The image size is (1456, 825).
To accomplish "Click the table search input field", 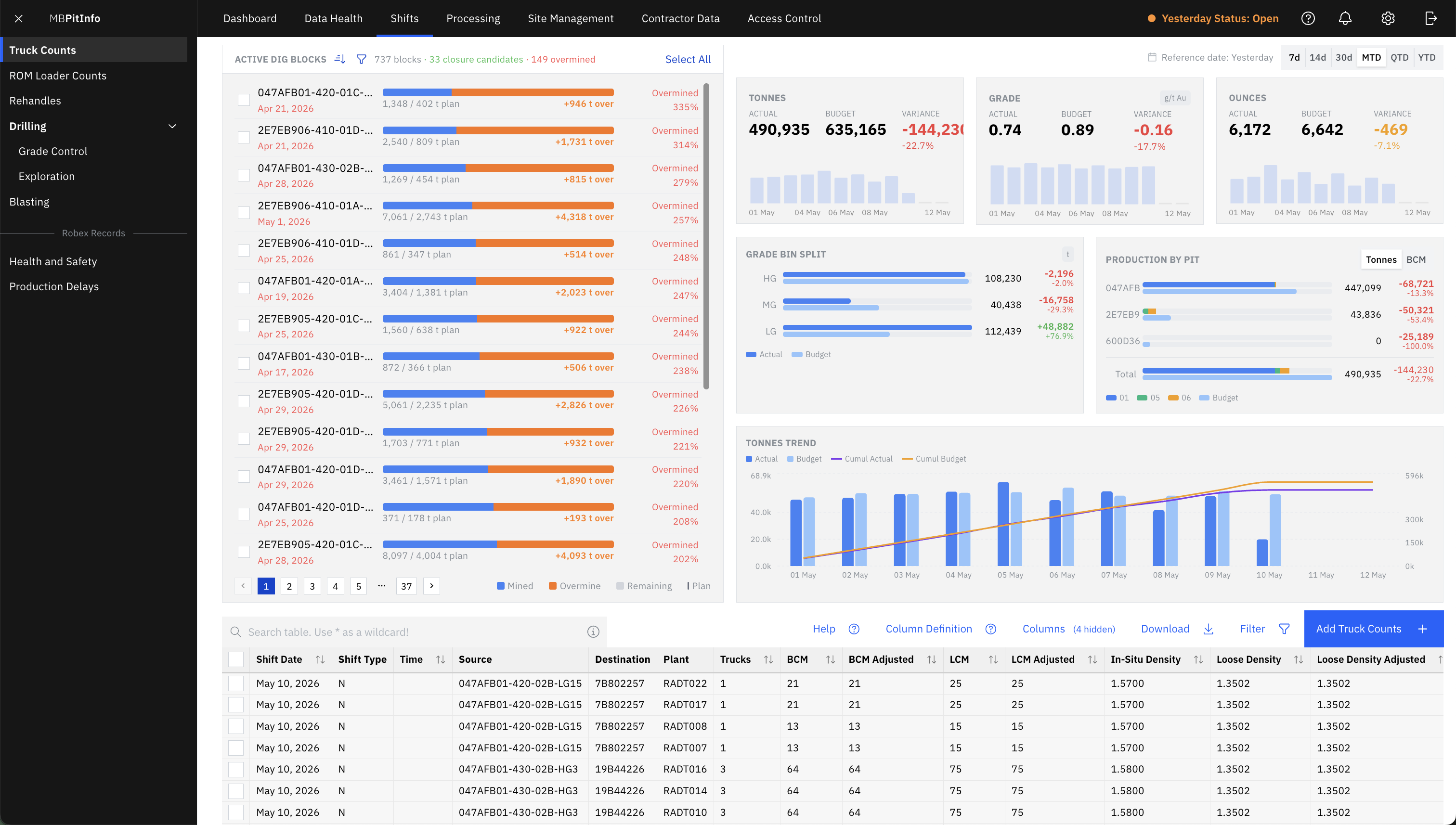I will click(414, 632).
